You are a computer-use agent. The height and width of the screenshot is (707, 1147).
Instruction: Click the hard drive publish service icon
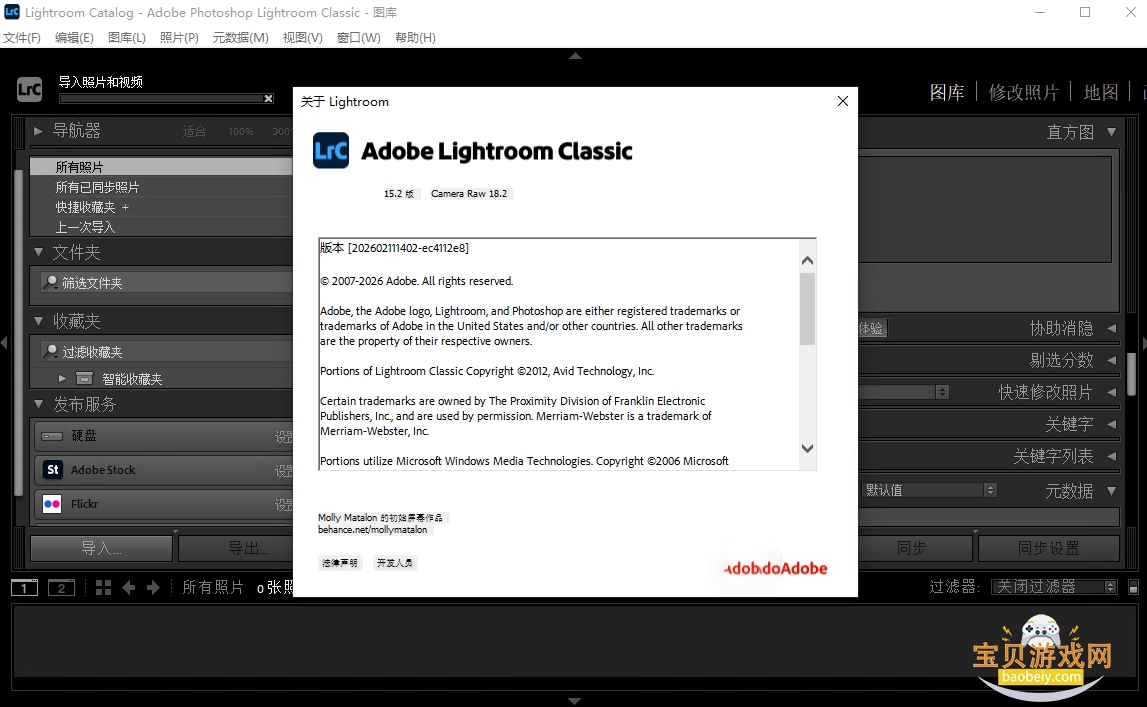click(53, 436)
